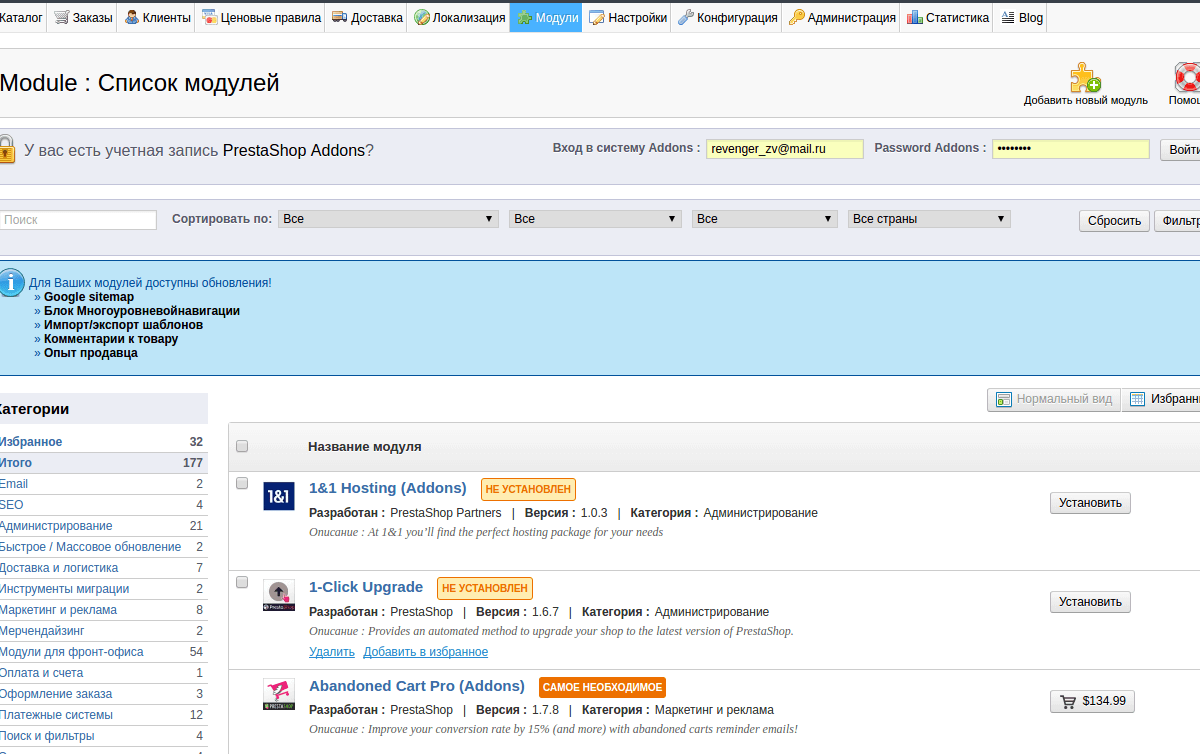The height and width of the screenshot is (754, 1200).
Task: Click the Нормальный вид view icon
Action: point(1003,399)
